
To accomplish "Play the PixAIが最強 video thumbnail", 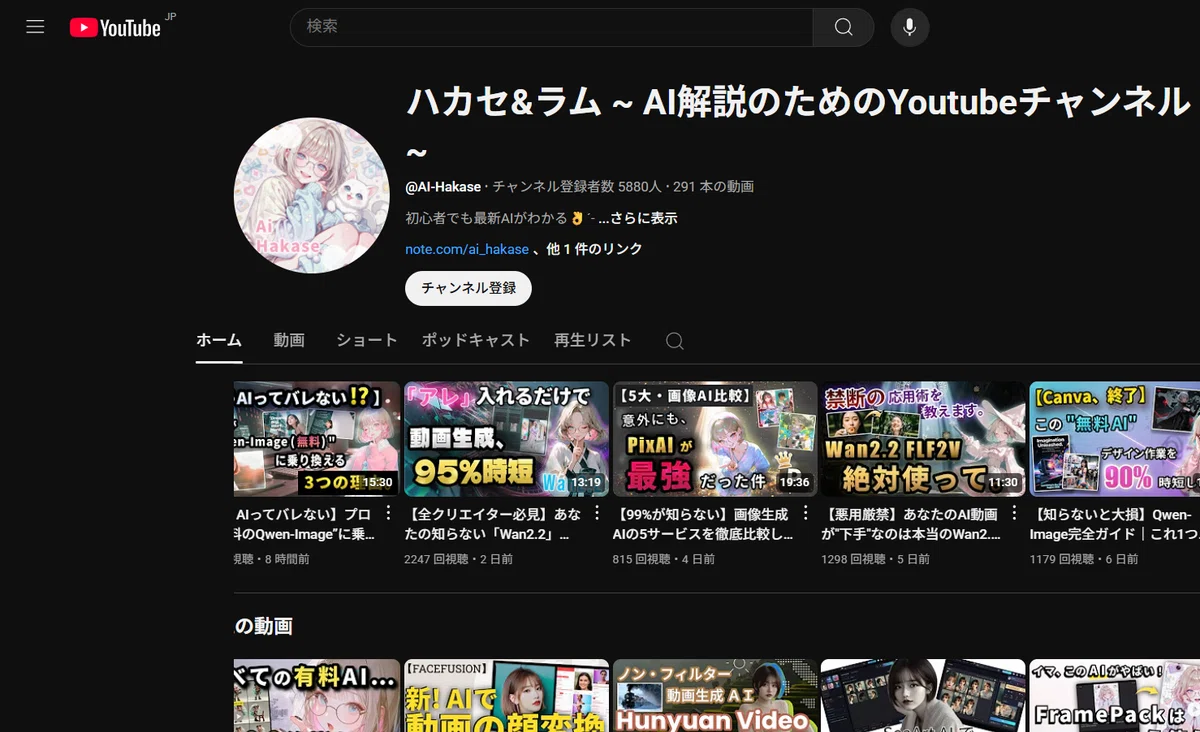I will [x=715, y=439].
